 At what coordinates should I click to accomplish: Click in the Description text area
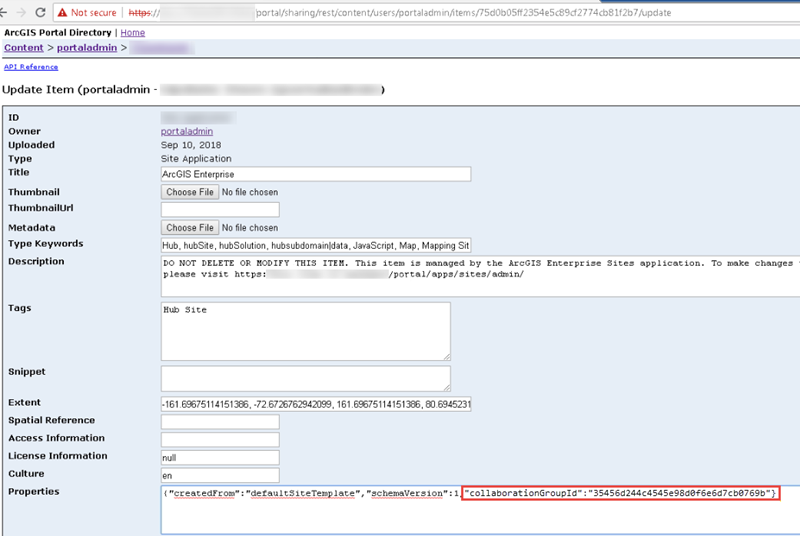point(480,276)
